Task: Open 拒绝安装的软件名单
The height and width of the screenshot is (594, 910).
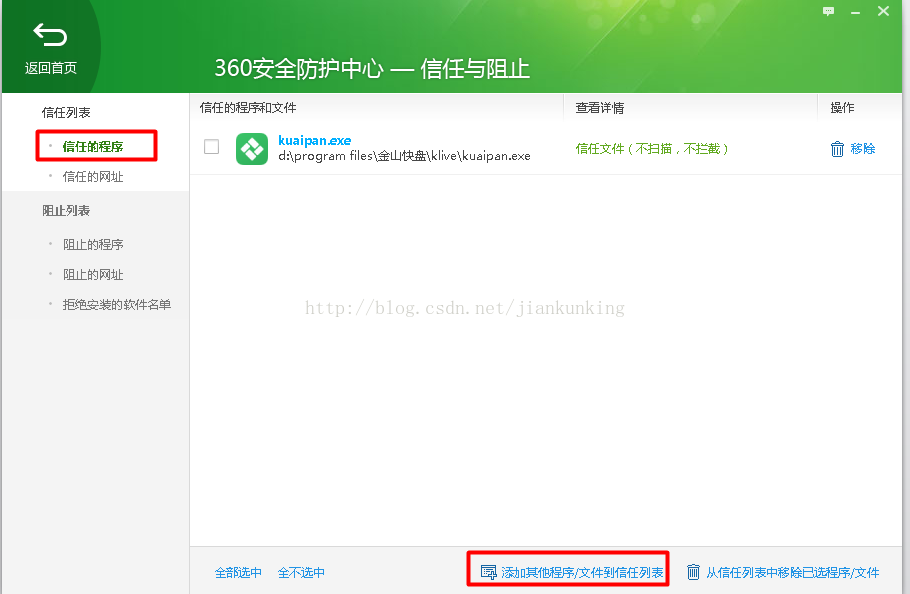Action: coord(117,305)
